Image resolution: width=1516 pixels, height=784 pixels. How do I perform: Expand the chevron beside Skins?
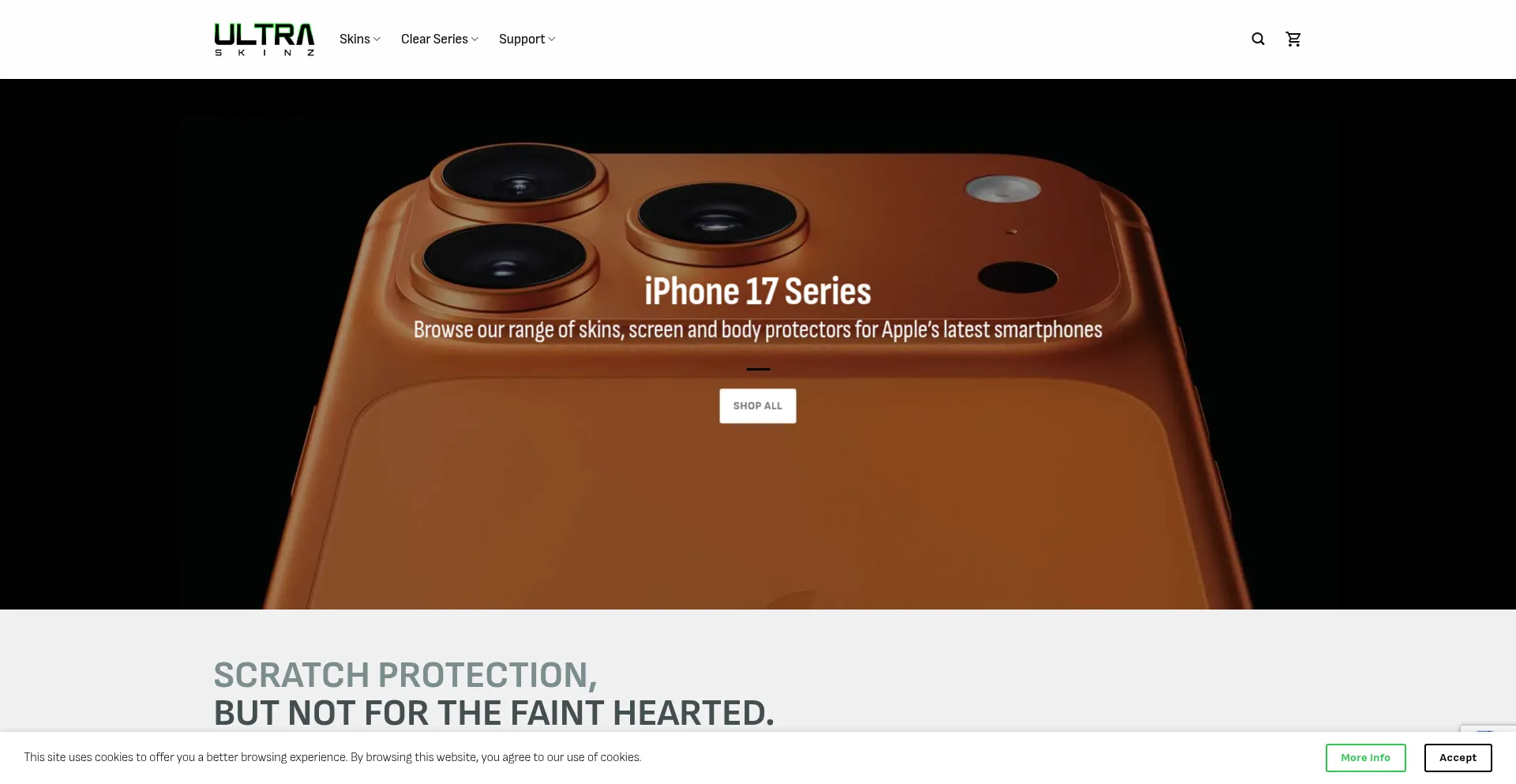coord(377,39)
